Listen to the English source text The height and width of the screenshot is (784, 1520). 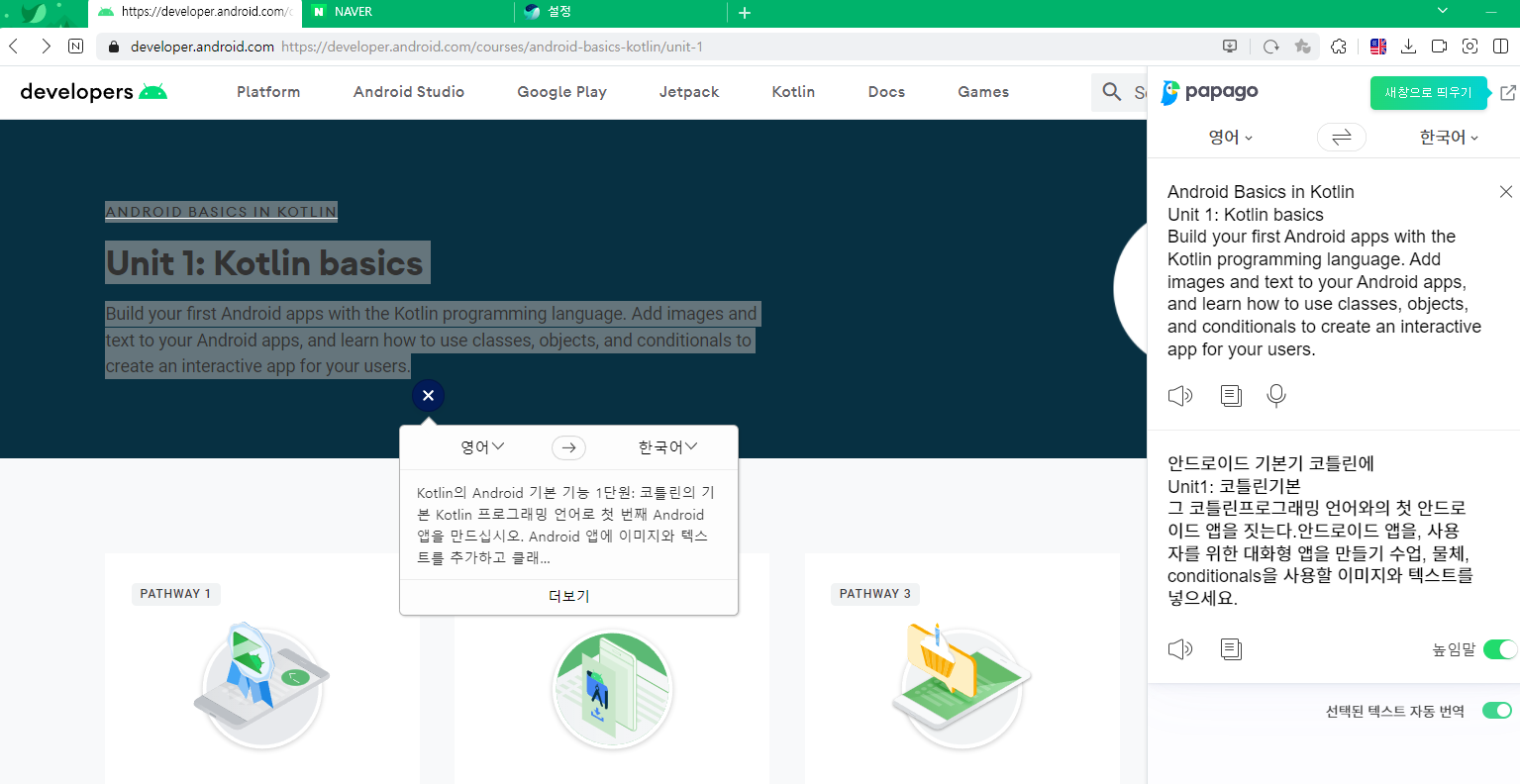tap(1180, 396)
